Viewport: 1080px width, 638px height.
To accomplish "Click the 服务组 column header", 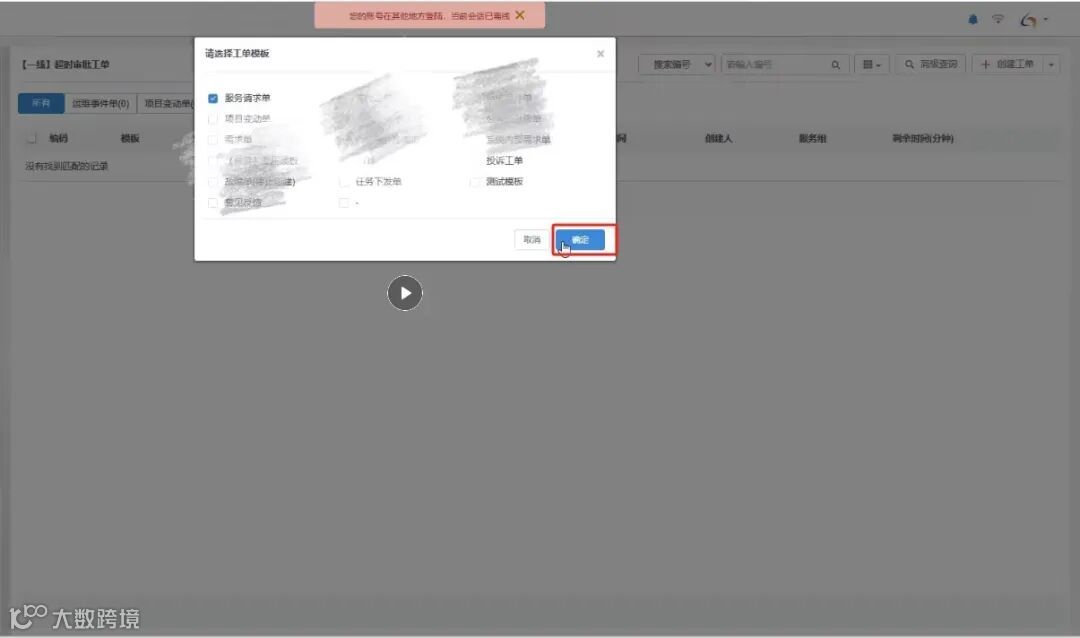I will pyautogui.click(x=812, y=138).
